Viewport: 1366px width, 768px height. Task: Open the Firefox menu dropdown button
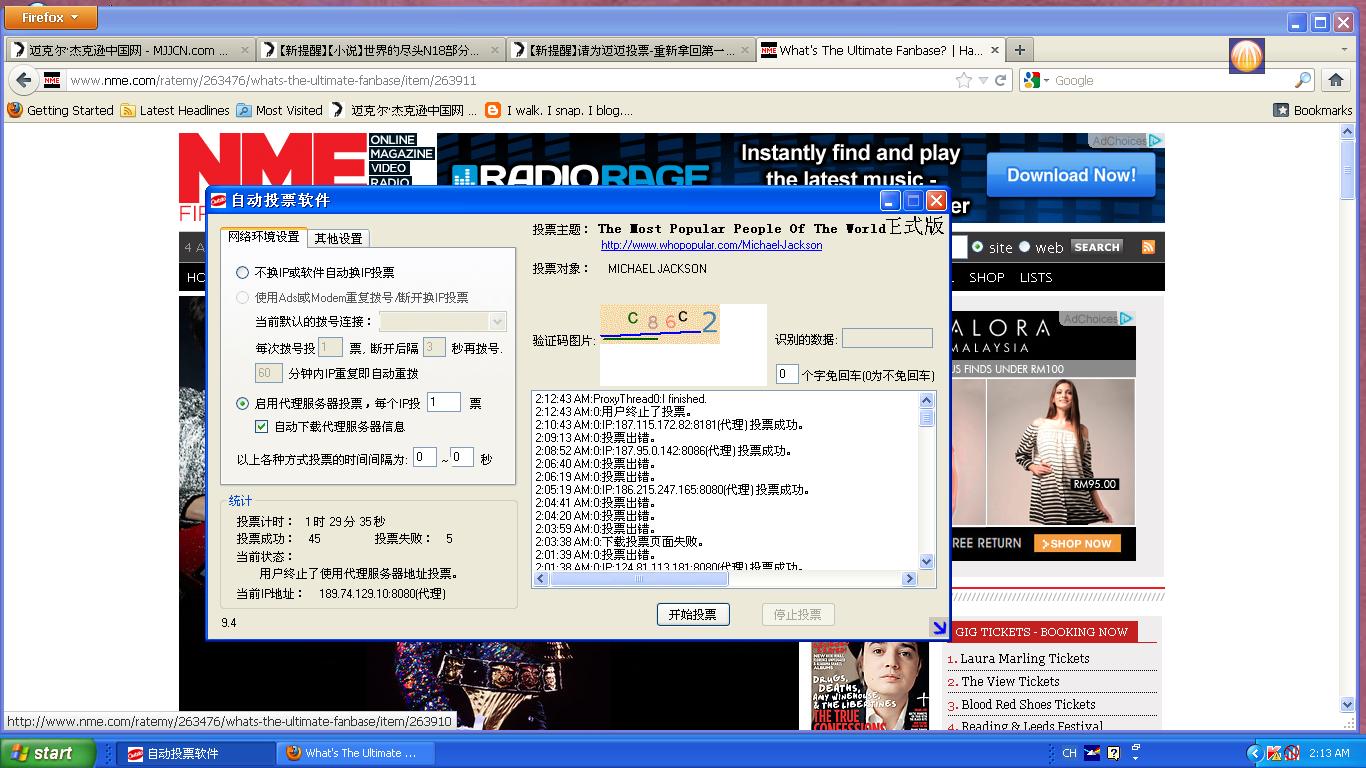tap(51, 17)
